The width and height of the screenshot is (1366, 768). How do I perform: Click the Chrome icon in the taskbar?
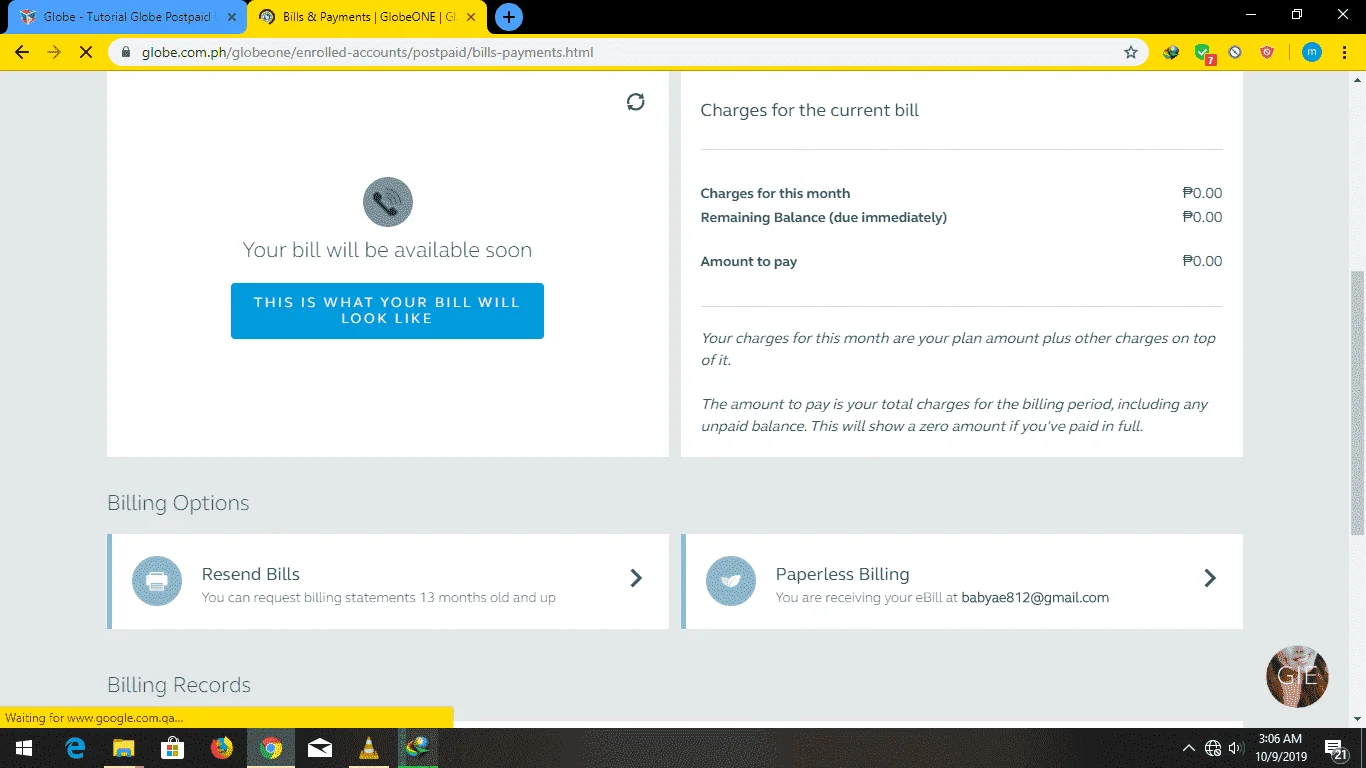[271, 748]
